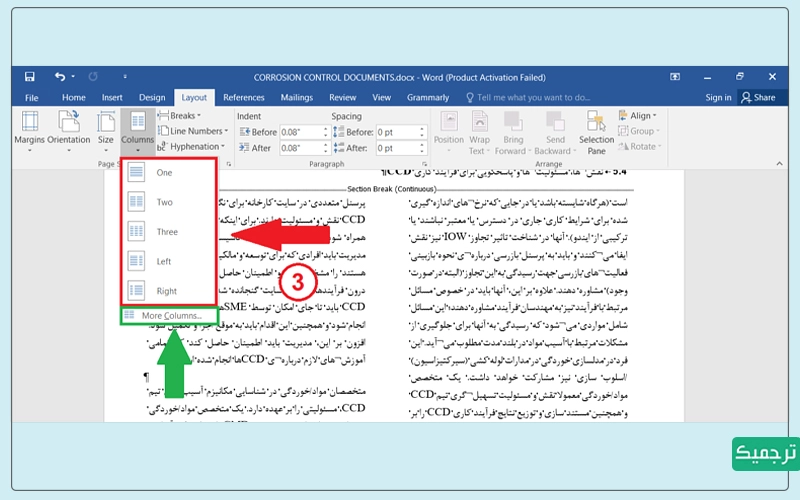
Task: Click the Ribbon Display Options icon
Action: coord(674,77)
